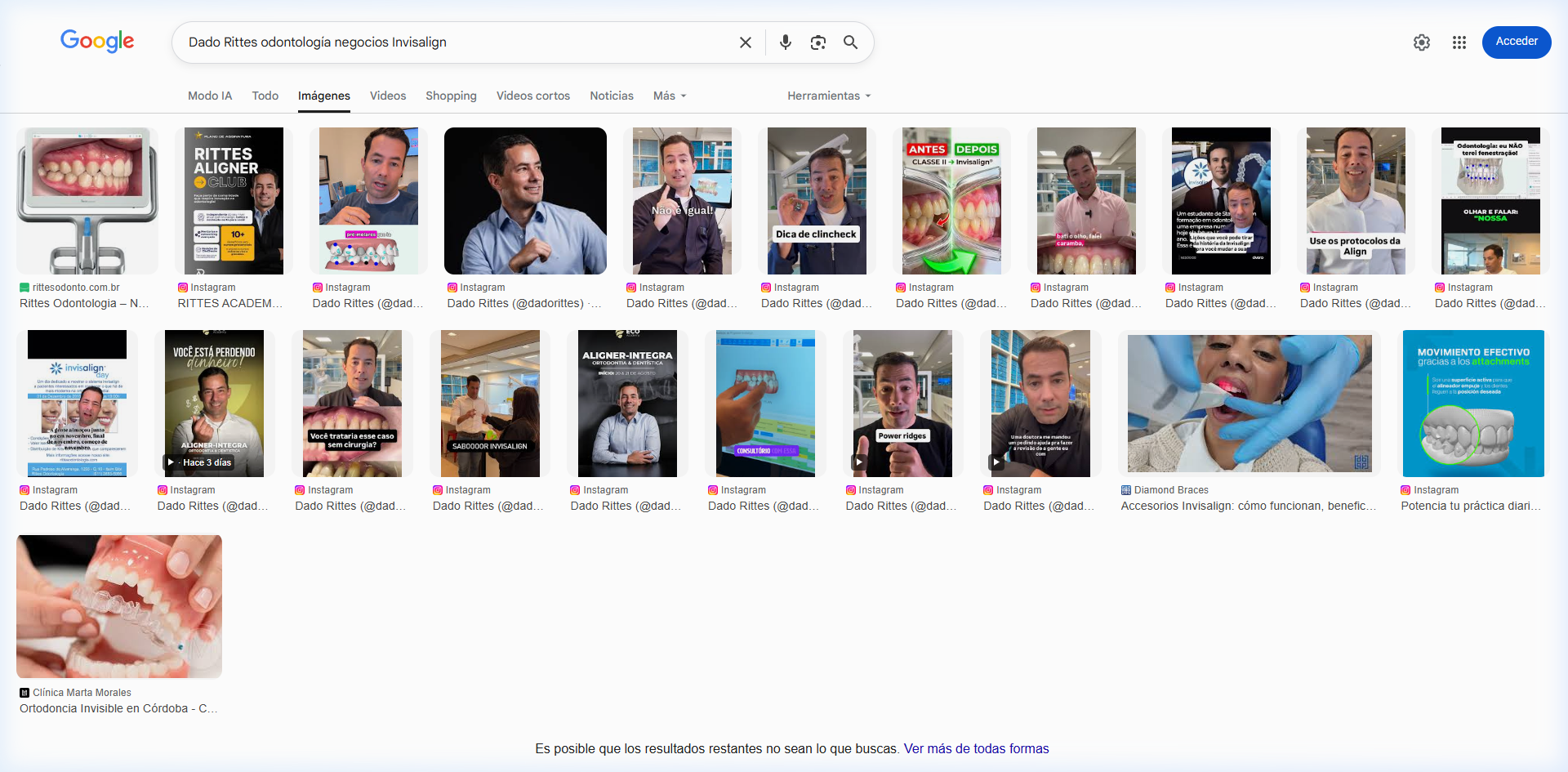The width and height of the screenshot is (1568, 772).
Task: Open 'RITTES ACADEM...' result title
Action: click(x=230, y=303)
